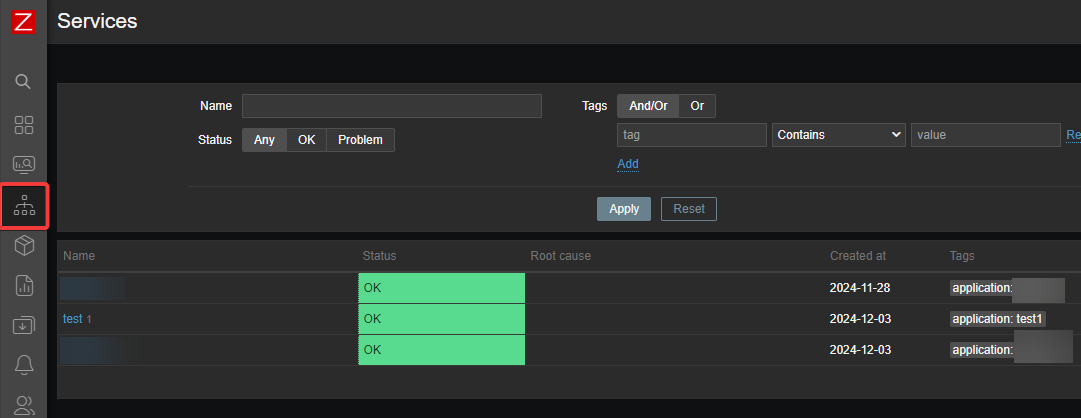The width and height of the screenshot is (1081, 418).
Task: Open the Dashboards grid icon
Action: click(24, 125)
